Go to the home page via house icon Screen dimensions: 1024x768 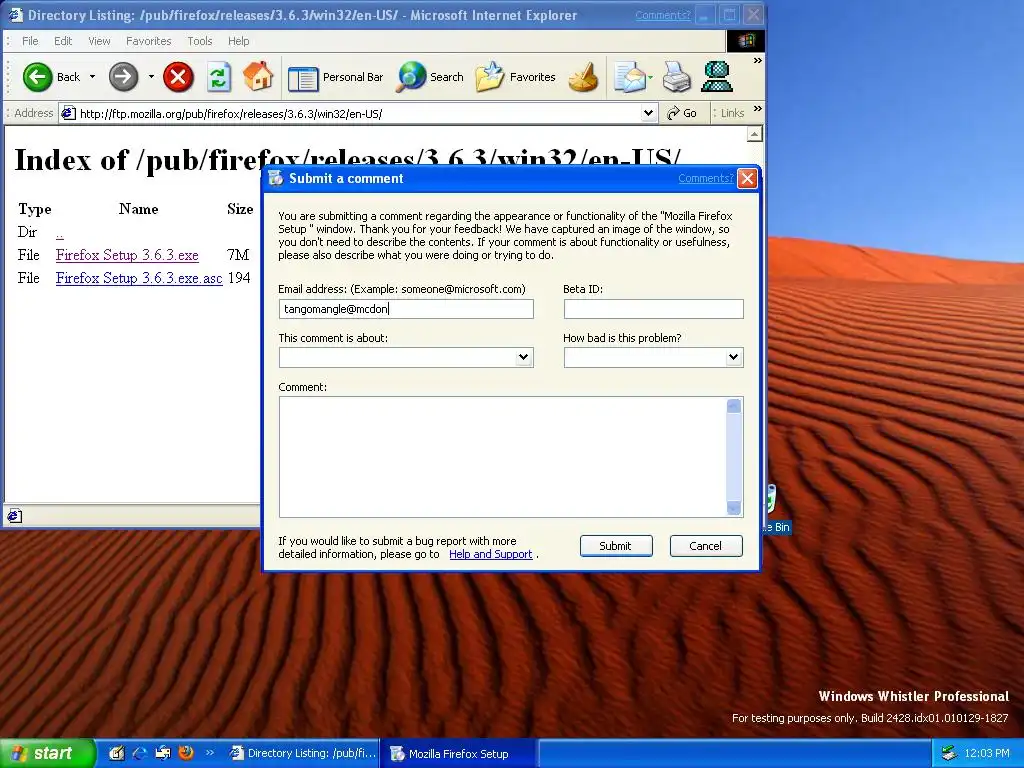point(258,76)
